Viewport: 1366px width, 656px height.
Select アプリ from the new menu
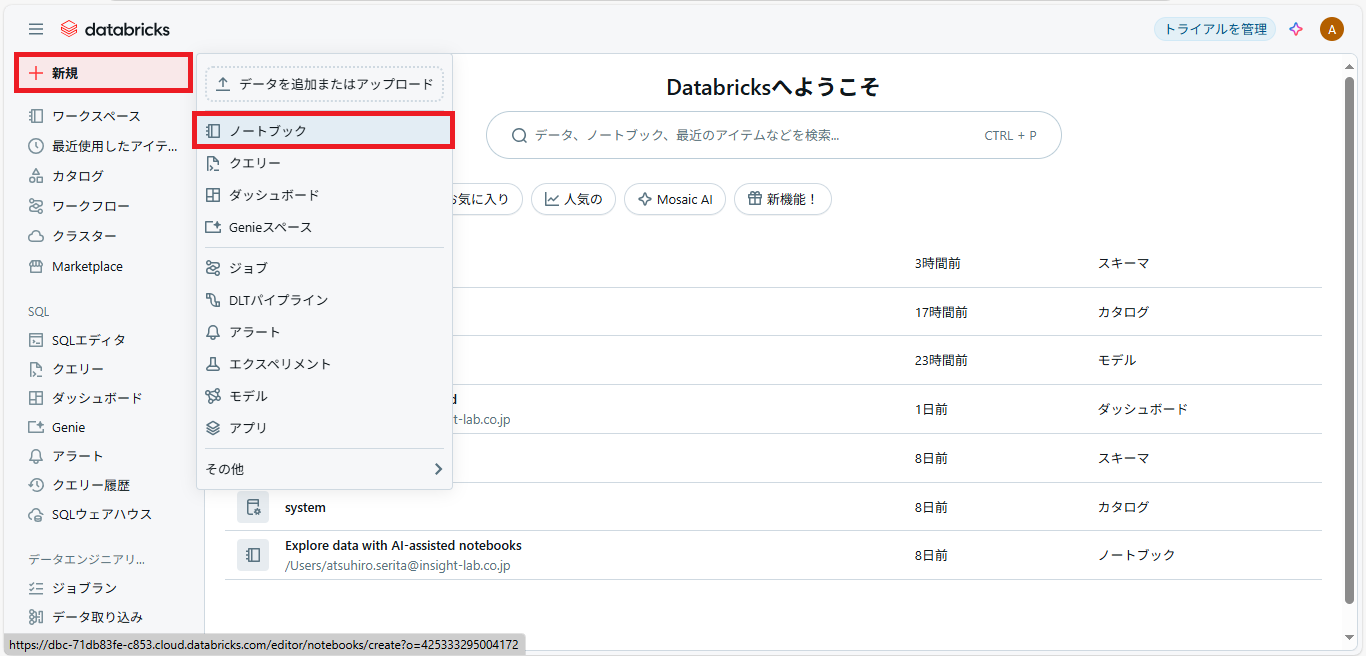pyautogui.click(x=324, y=428)
